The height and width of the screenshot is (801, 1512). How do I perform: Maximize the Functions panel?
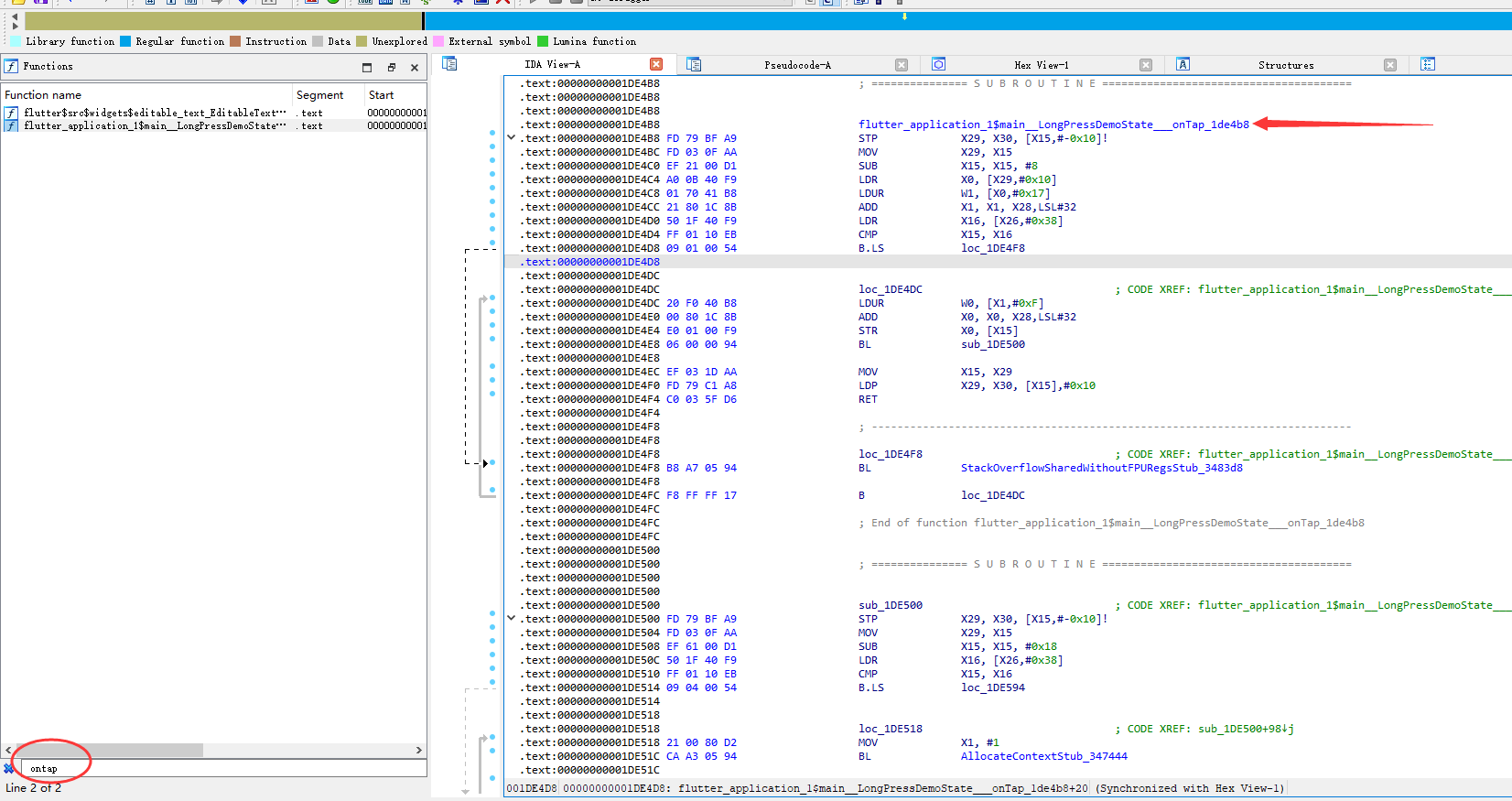(x=367, y=67)
